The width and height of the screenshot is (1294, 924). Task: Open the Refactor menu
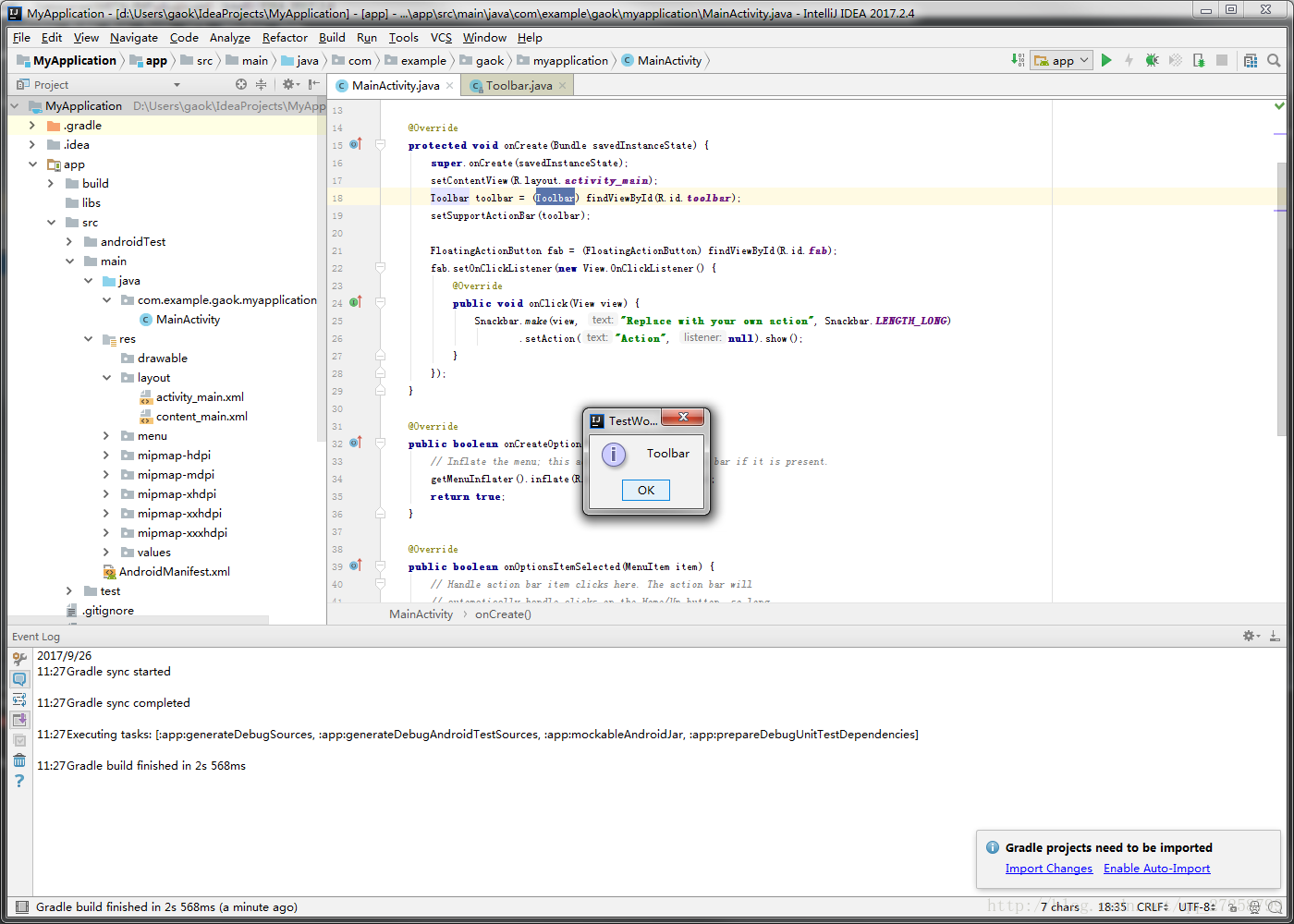point(285,38)
